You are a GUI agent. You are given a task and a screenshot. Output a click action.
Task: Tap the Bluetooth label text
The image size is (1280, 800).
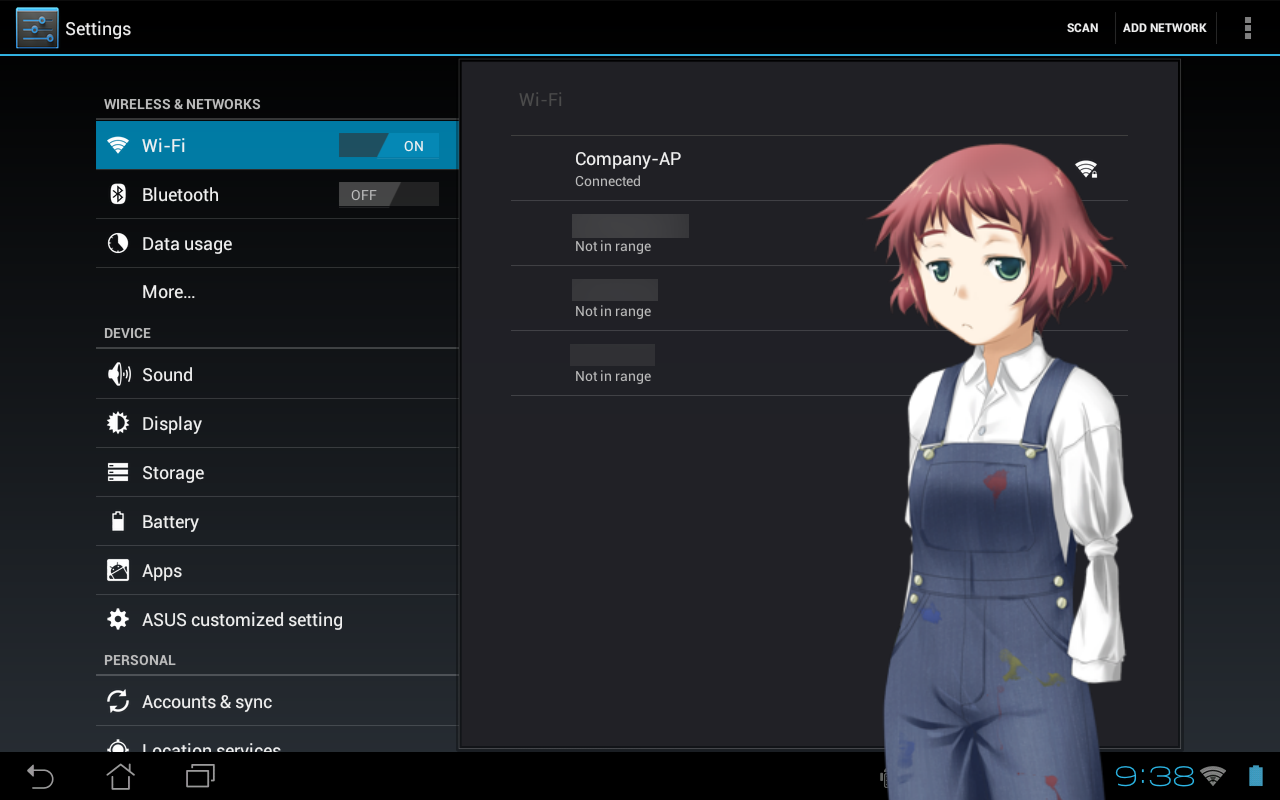(x=180, y=195)
